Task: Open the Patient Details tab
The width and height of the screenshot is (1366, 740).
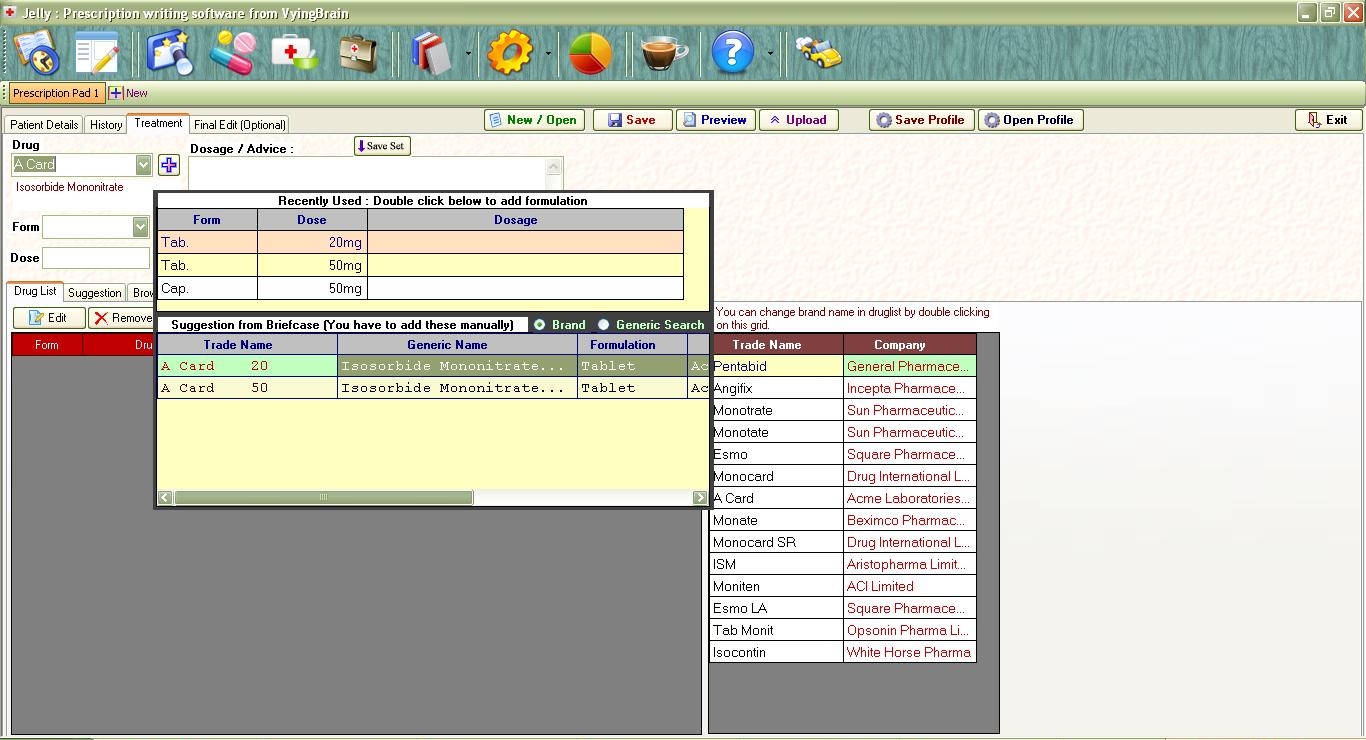Action: pyautogui.click(x=44, y=125)
